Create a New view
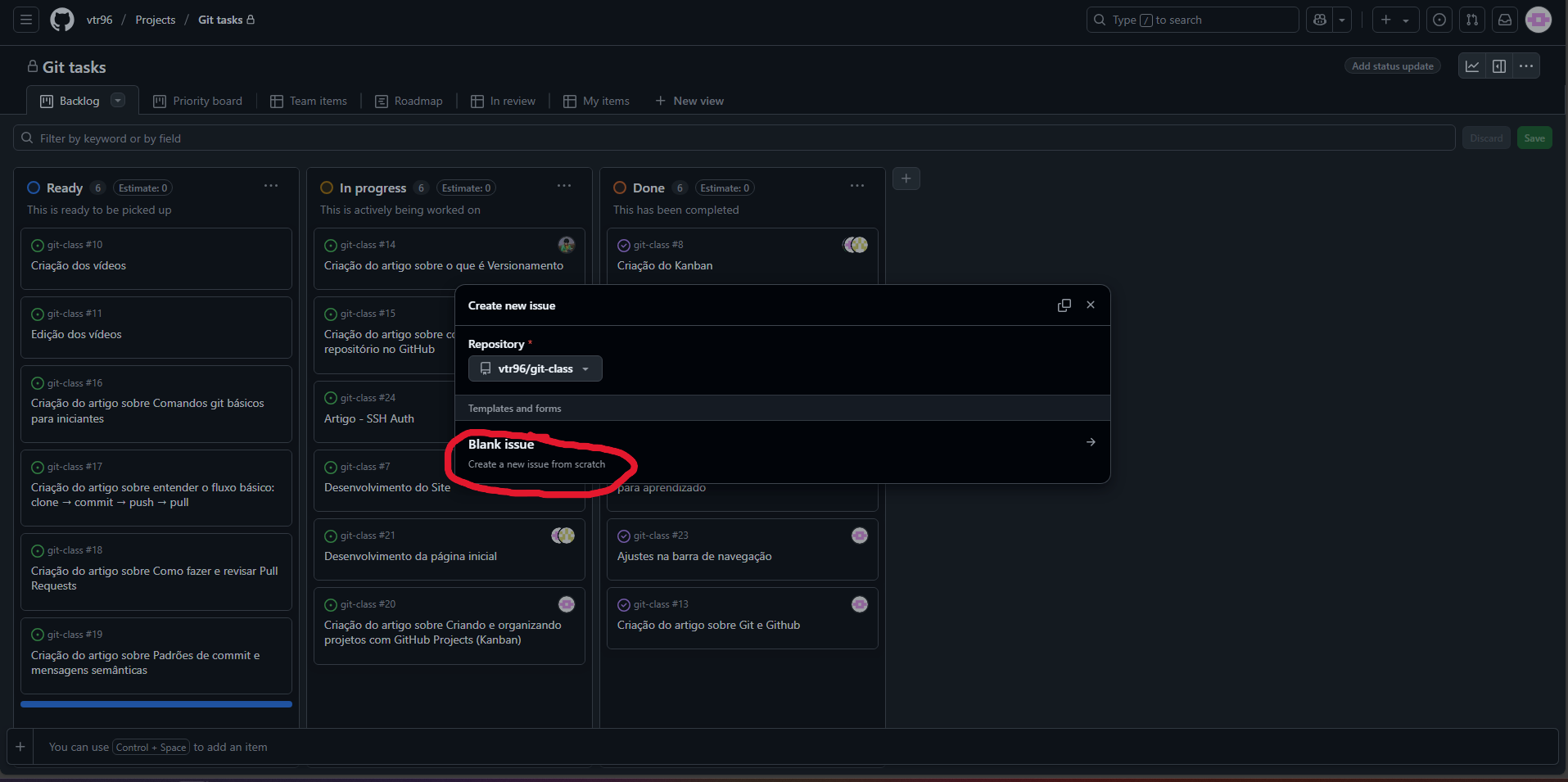1568x782 pixels. pyautogui.click(x=689, y=101)
